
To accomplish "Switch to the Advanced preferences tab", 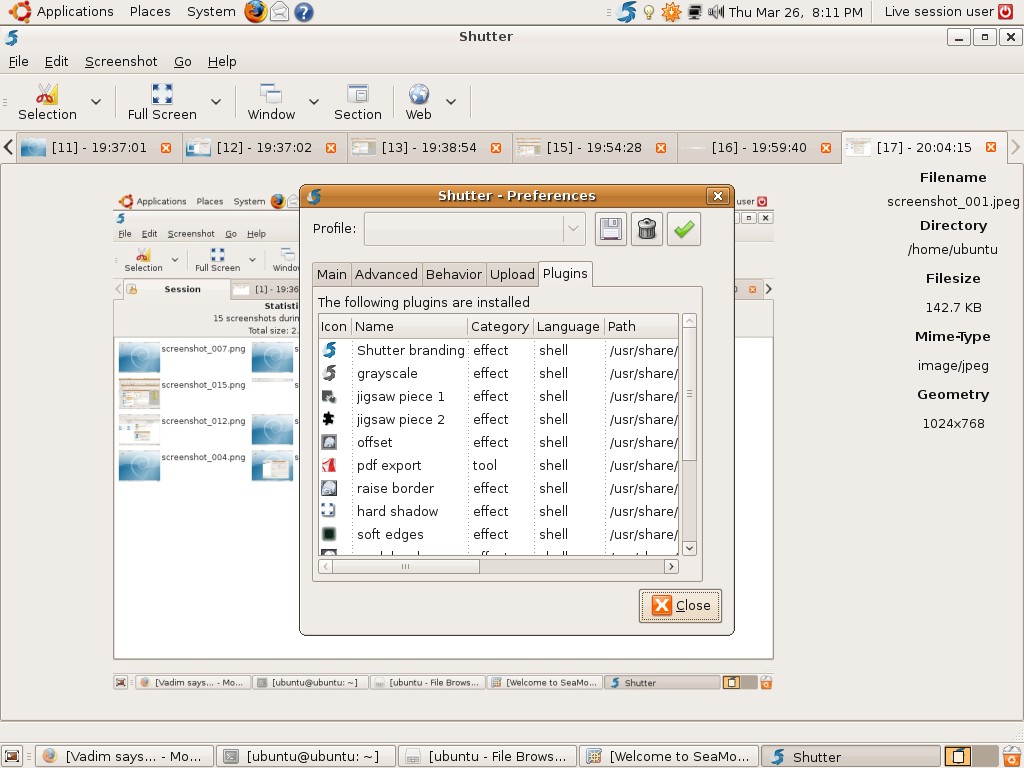I will 386,274.
